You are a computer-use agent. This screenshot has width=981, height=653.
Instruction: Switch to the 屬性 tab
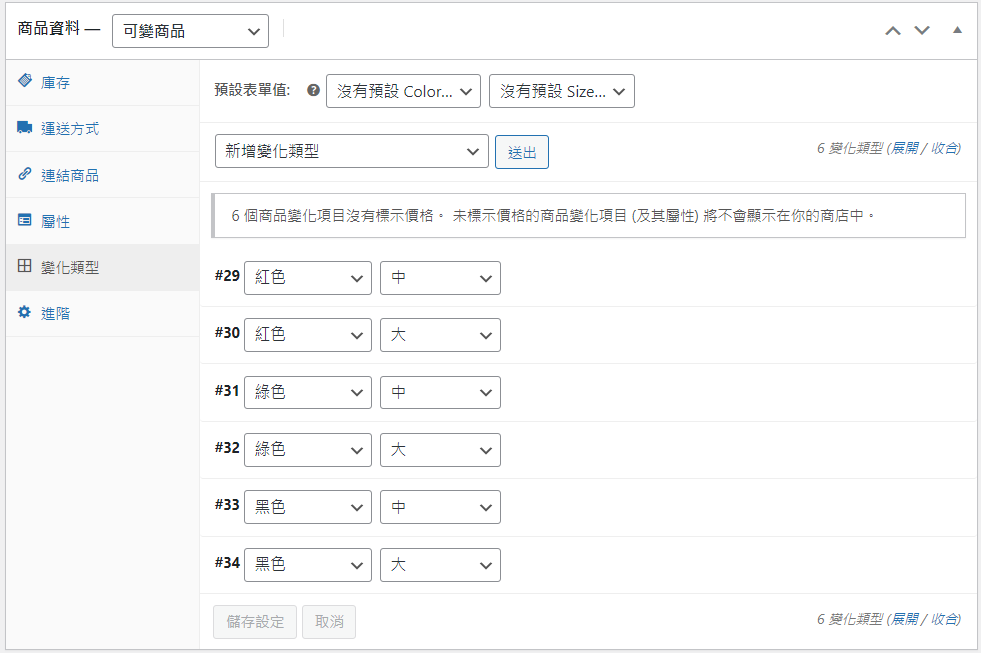point(56,221)
